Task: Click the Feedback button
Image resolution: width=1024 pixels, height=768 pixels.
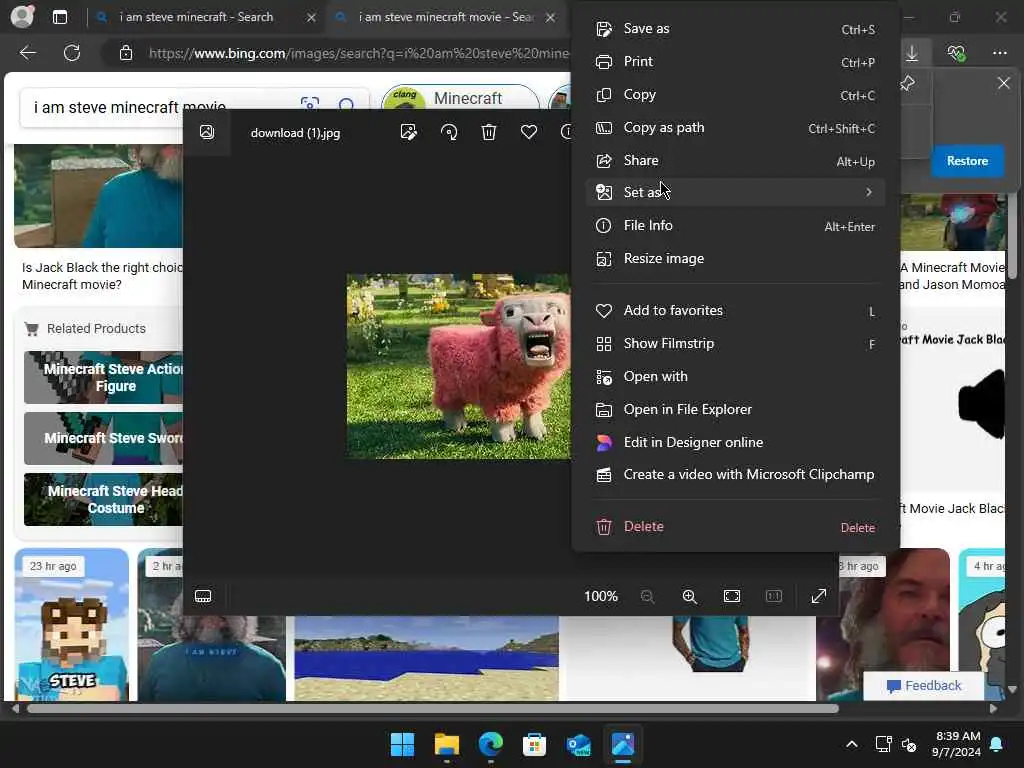Action: (923, 686)
